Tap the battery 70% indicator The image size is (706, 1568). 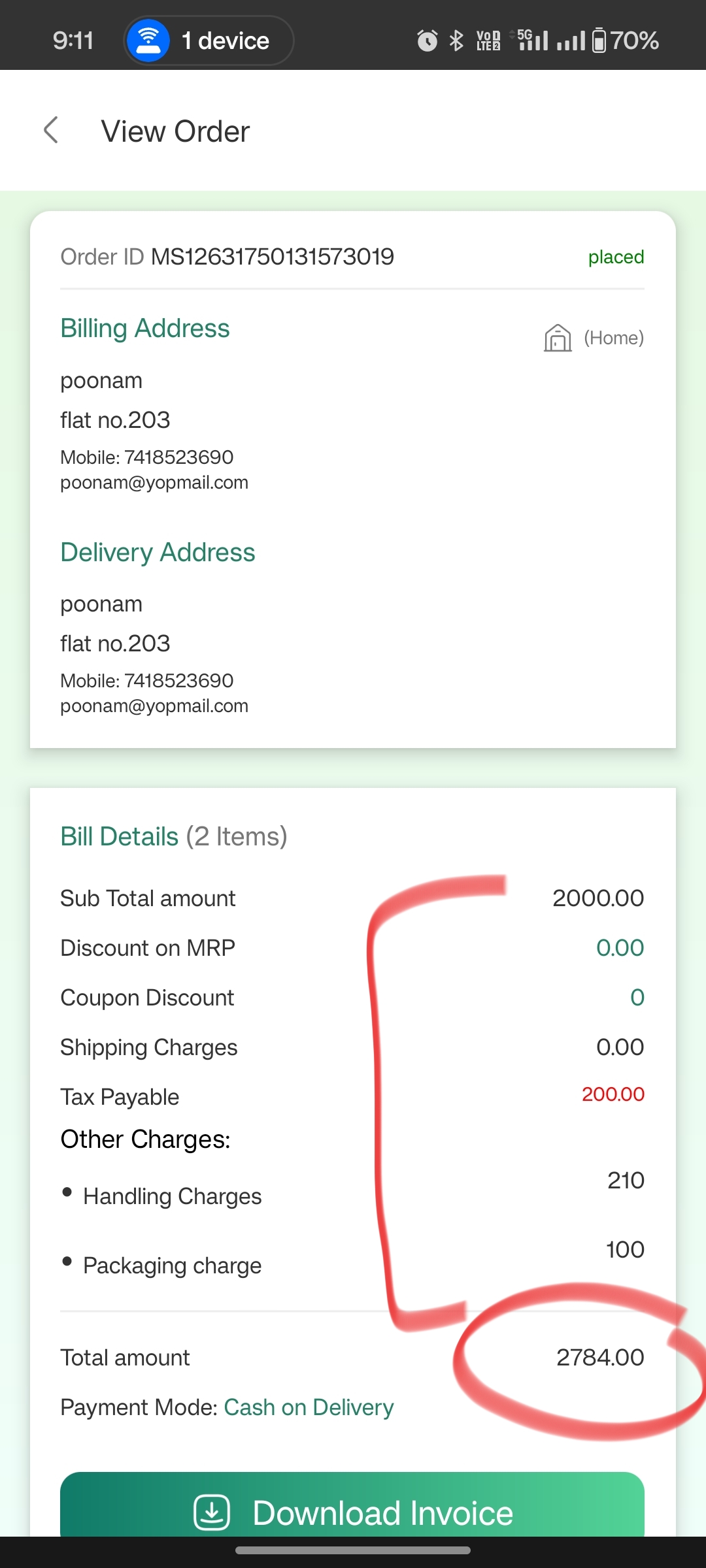click(x=626, y=41)
